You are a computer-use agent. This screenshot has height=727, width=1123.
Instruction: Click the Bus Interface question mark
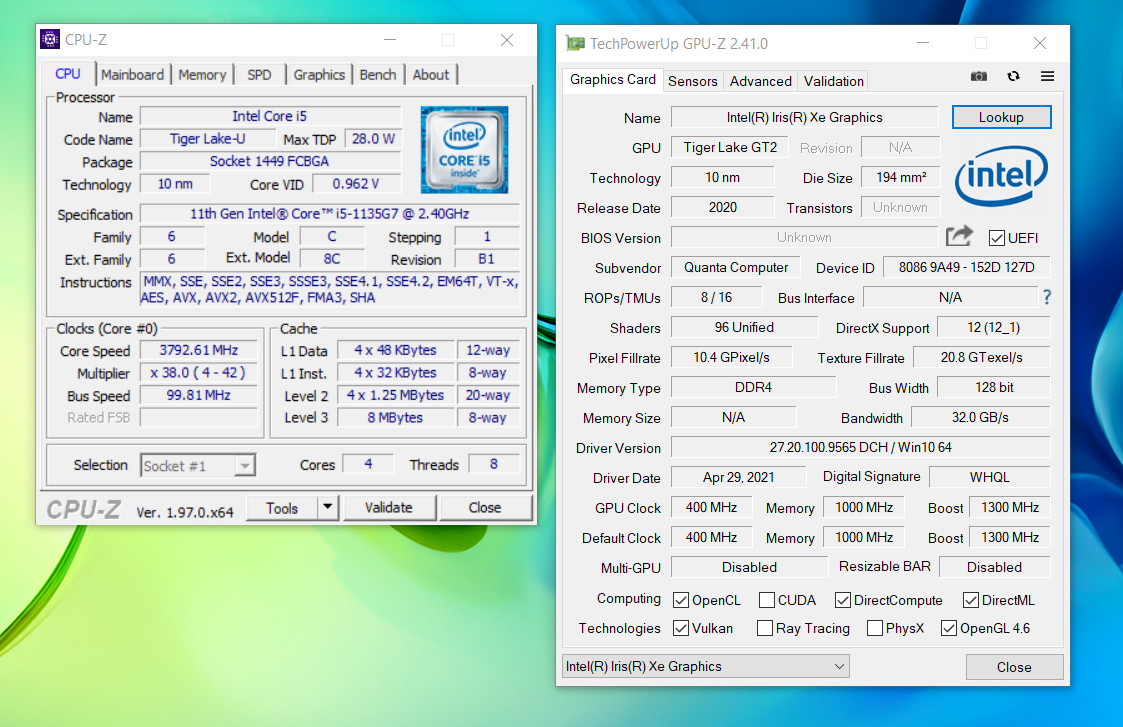coord(1046,297)
